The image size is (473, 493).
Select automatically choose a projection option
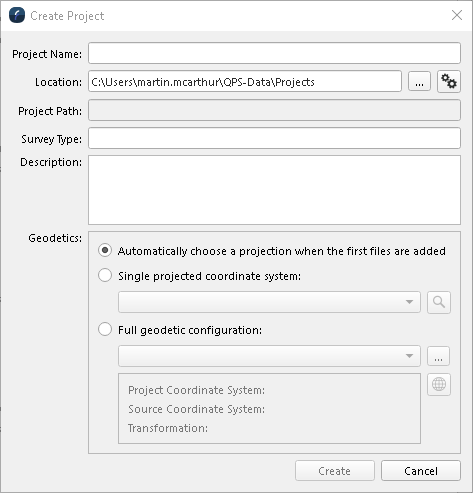click(x=105, y=250)
